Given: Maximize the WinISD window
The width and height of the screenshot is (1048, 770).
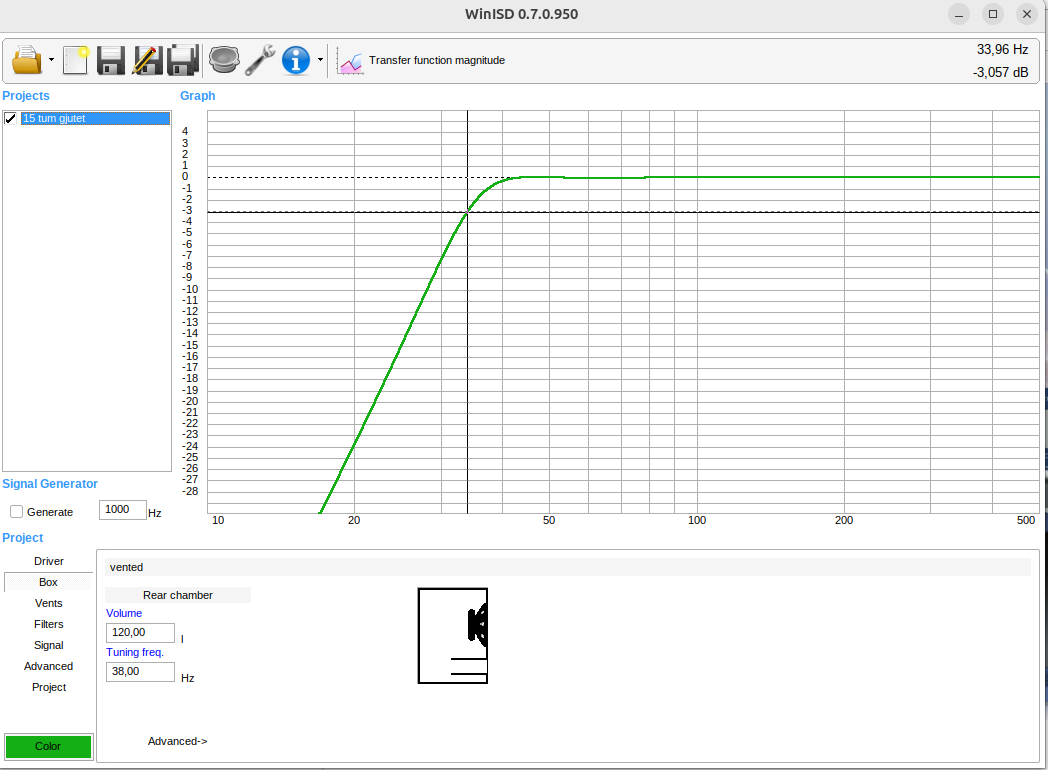Looking at the screenshot, I should (x=993, y=14).
